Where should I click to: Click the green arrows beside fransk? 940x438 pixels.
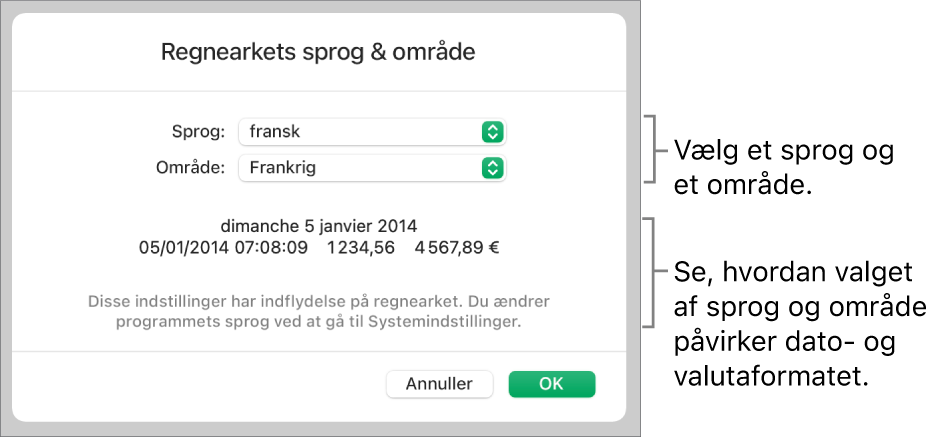point(491,131)
